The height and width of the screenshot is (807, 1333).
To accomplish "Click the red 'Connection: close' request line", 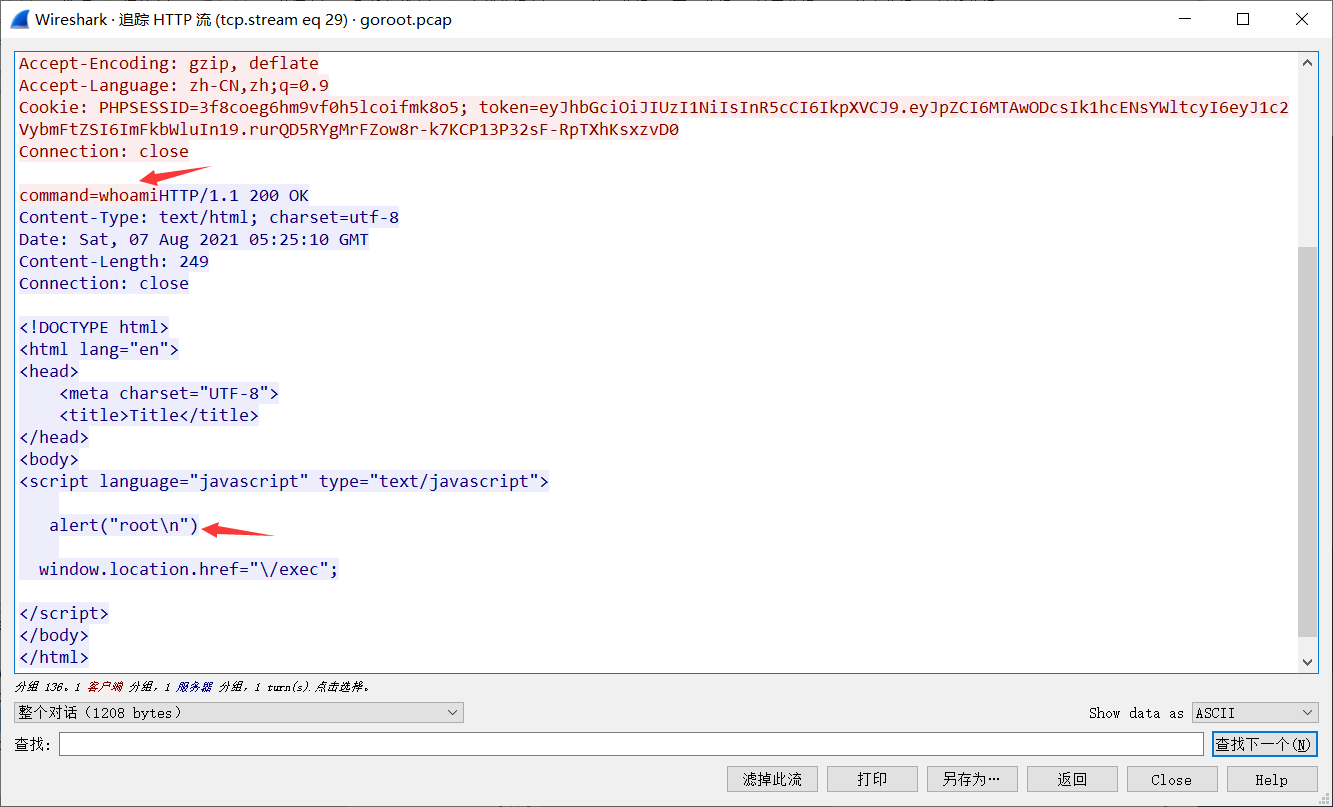I will [104, 151].
